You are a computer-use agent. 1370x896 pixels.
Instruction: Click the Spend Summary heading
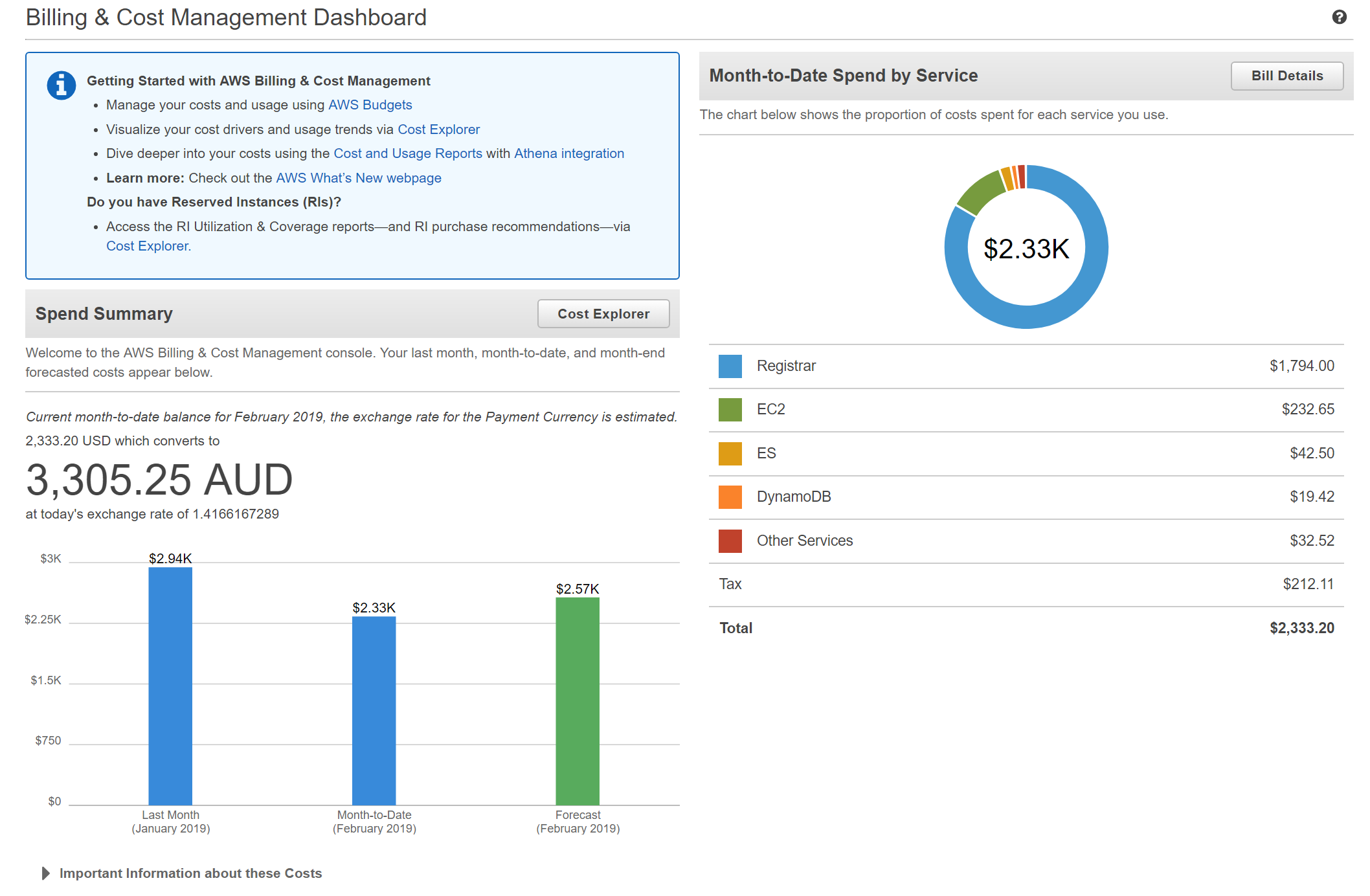pos(104,314)
